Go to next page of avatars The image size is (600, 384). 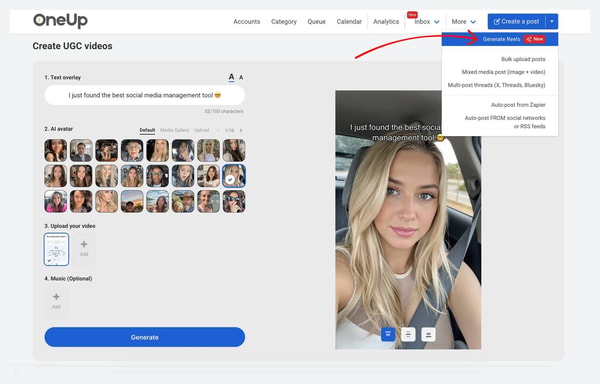click(x=241, y=130)
